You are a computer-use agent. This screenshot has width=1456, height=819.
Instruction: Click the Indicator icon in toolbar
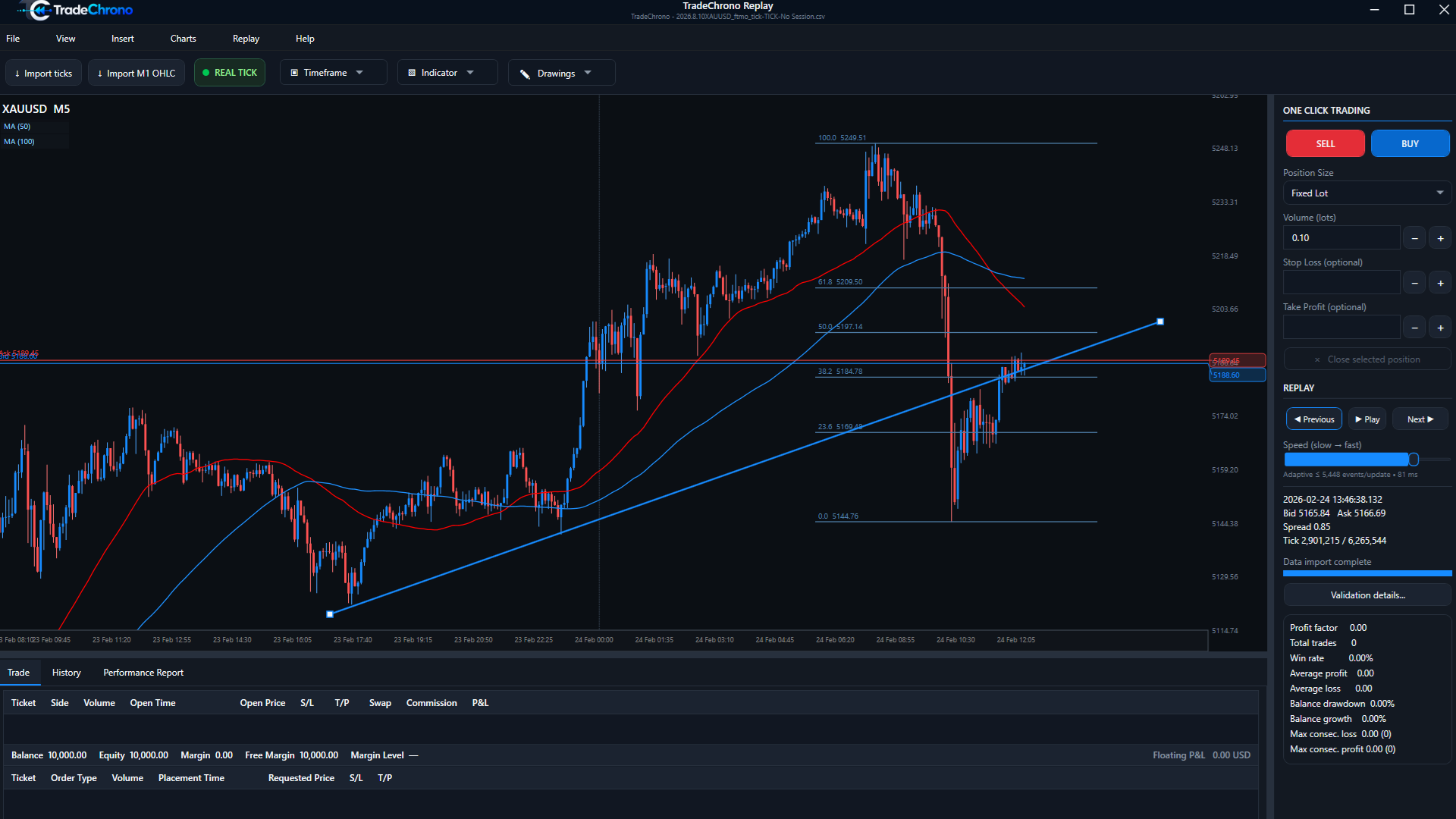[412, 73]
